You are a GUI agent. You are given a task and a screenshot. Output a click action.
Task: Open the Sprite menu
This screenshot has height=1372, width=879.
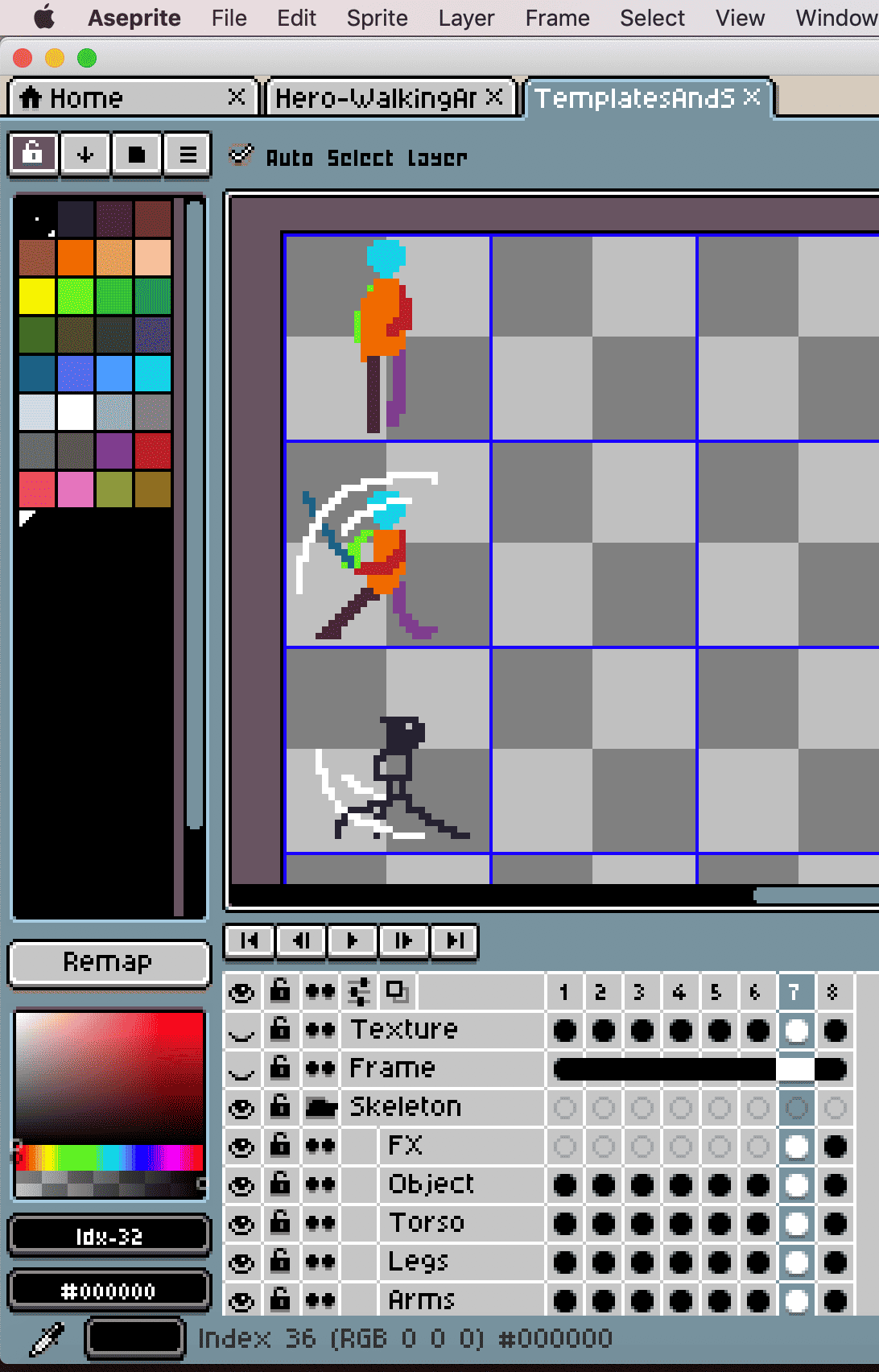coord(377,18)
